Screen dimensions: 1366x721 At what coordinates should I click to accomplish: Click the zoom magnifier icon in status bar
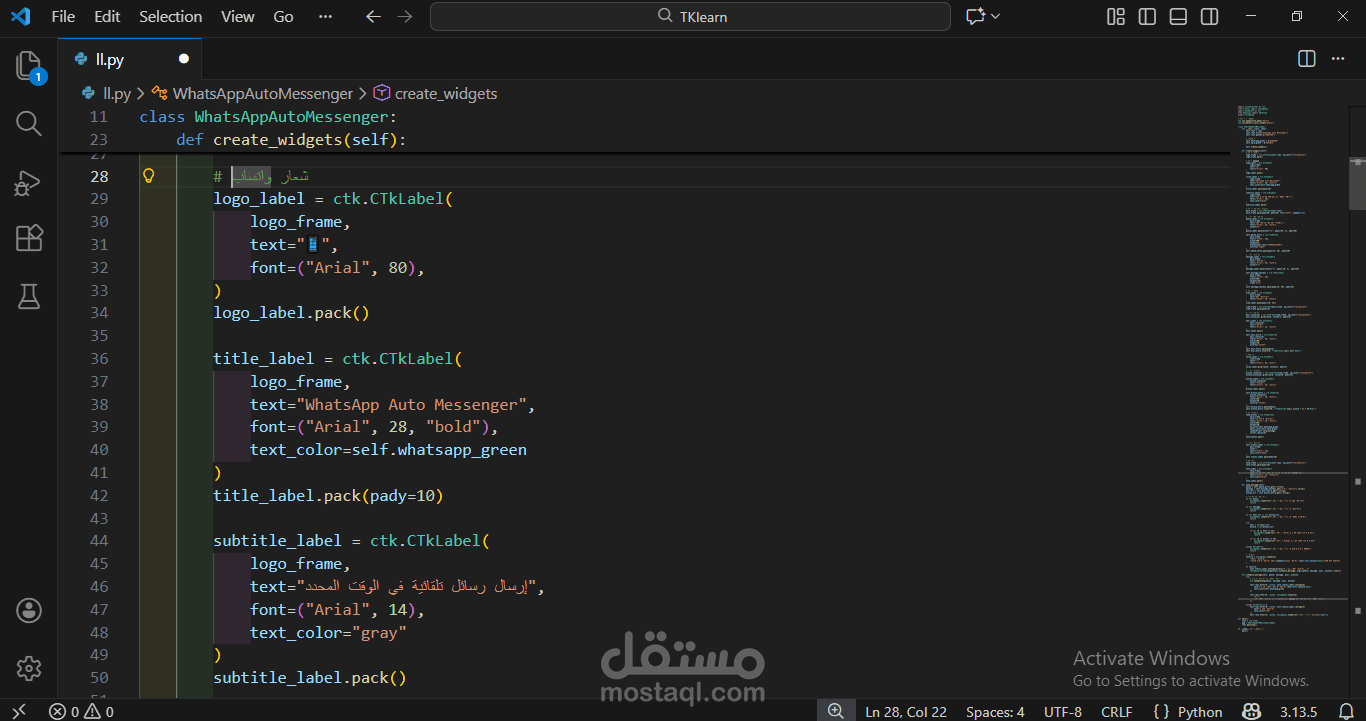(x=835, y=711)
